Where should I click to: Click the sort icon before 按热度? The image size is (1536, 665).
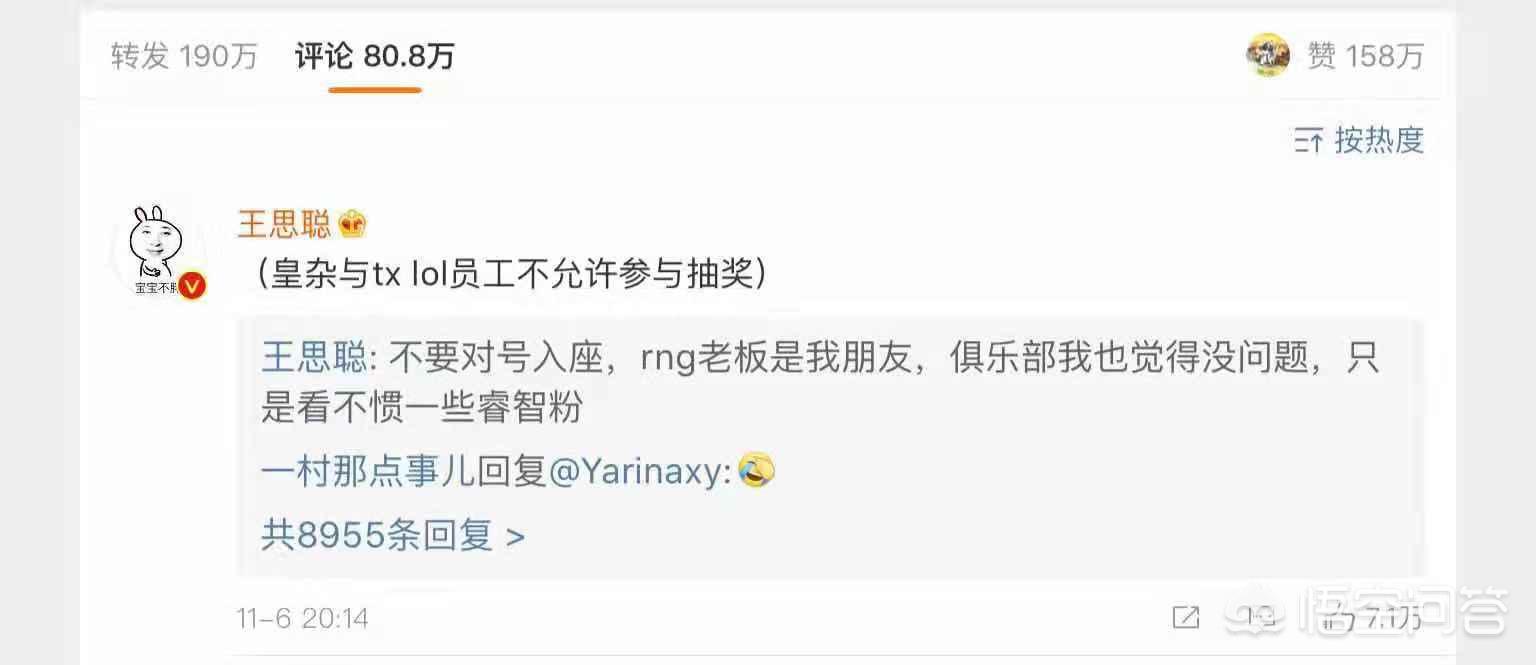coord(1308,141)
